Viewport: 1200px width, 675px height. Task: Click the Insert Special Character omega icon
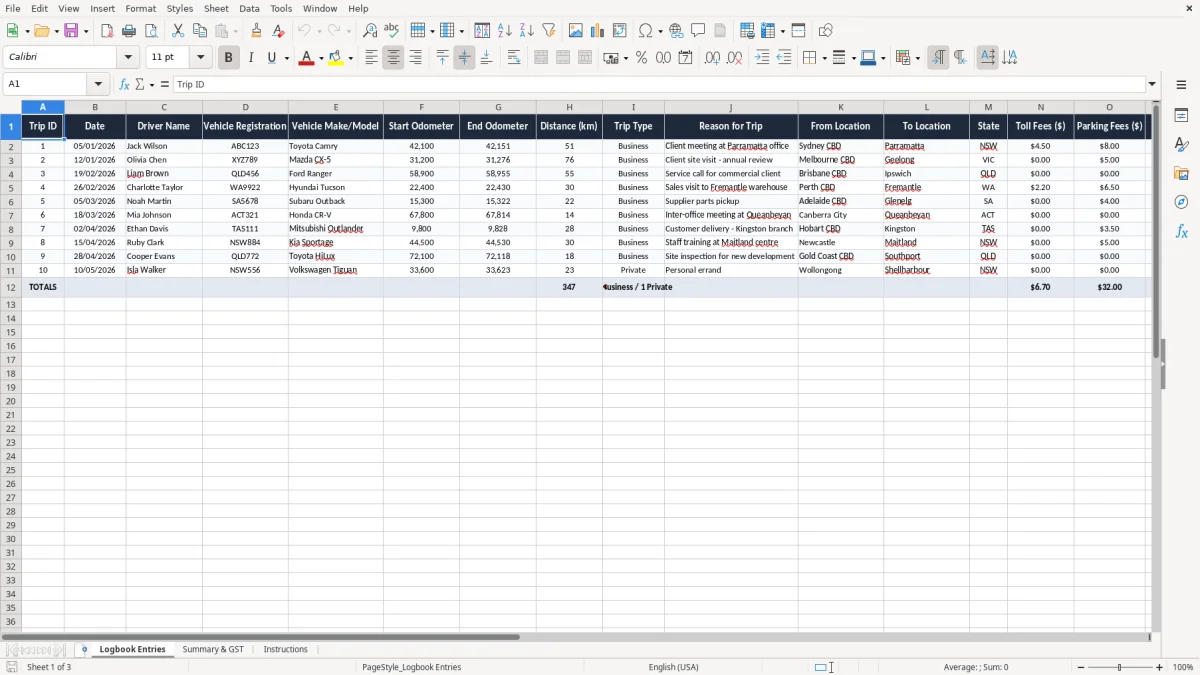pos(646,31)
